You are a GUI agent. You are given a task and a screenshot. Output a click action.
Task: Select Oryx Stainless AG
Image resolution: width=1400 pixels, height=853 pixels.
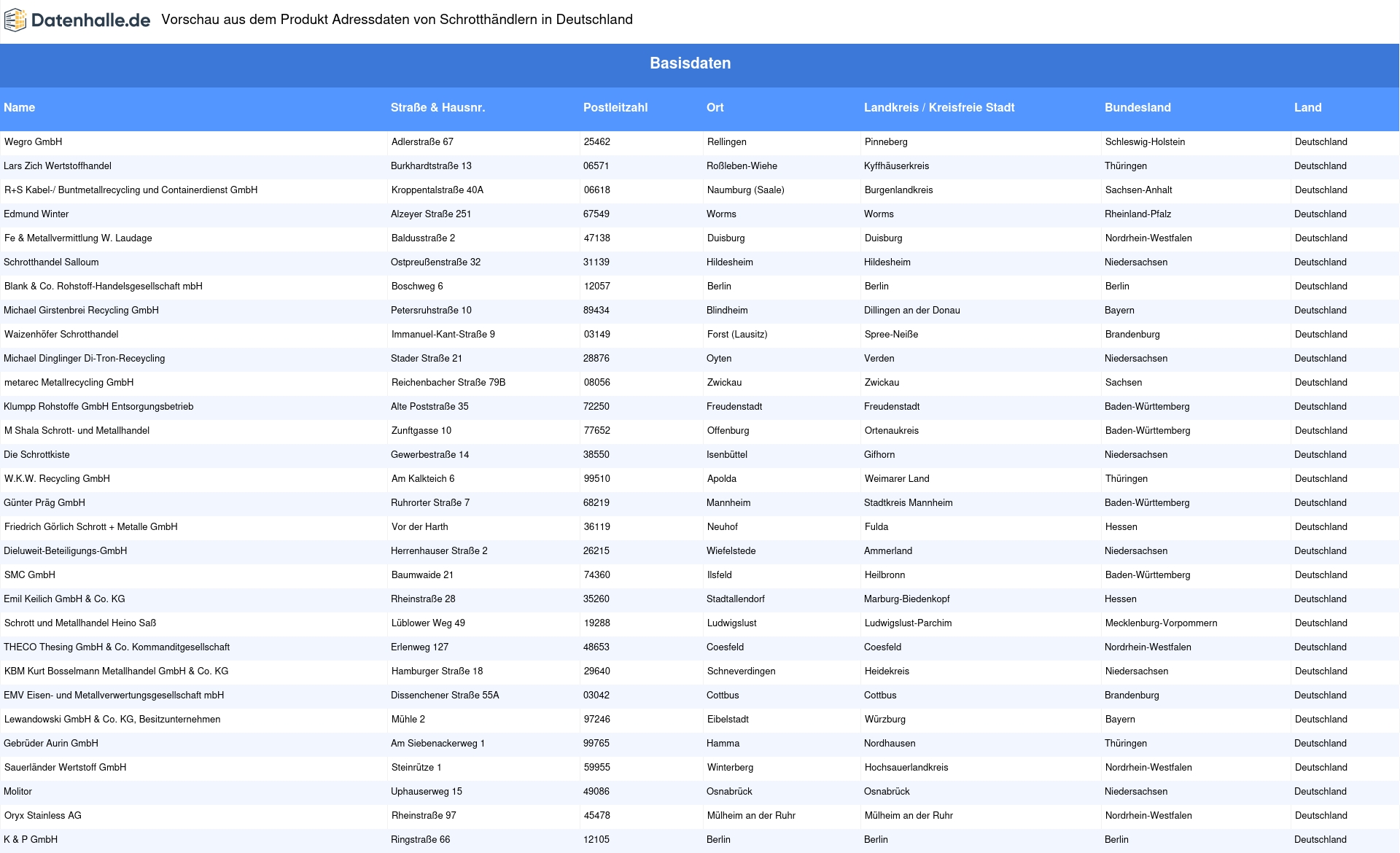(43, 816)
